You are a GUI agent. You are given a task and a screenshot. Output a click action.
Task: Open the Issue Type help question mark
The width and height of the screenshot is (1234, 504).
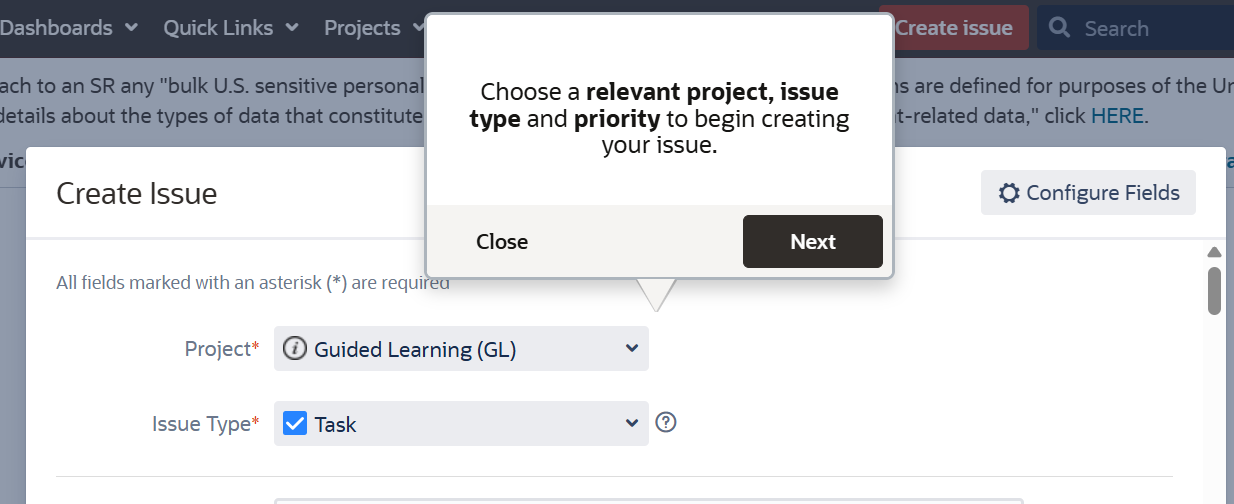point(666,423)
